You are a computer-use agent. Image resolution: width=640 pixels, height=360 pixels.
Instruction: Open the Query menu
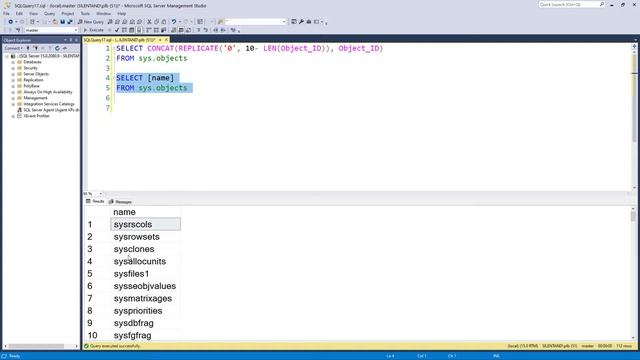49,13
